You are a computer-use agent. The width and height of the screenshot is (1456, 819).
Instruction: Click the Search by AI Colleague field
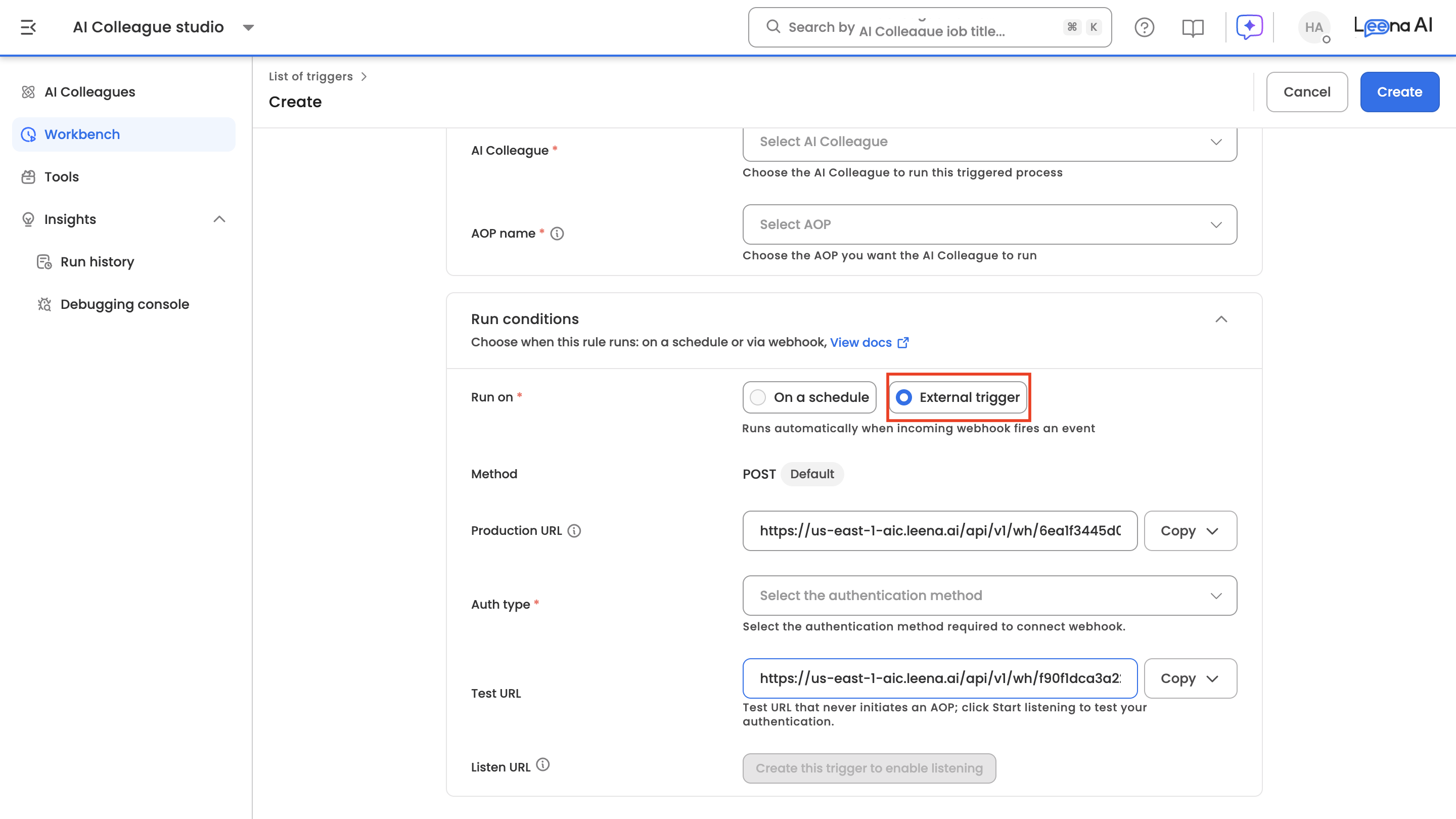coord(930,27)
